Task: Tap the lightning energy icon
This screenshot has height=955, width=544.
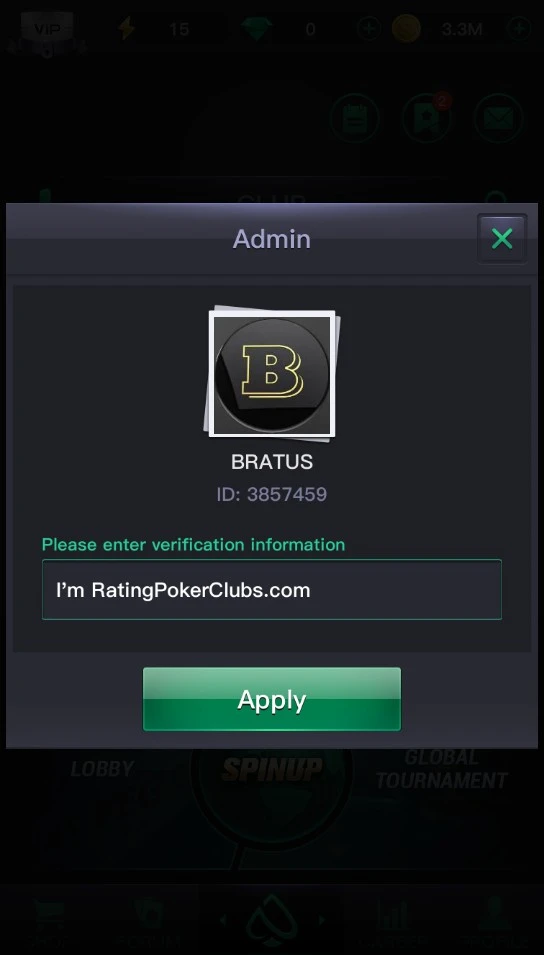Action: tap(127, 28)
